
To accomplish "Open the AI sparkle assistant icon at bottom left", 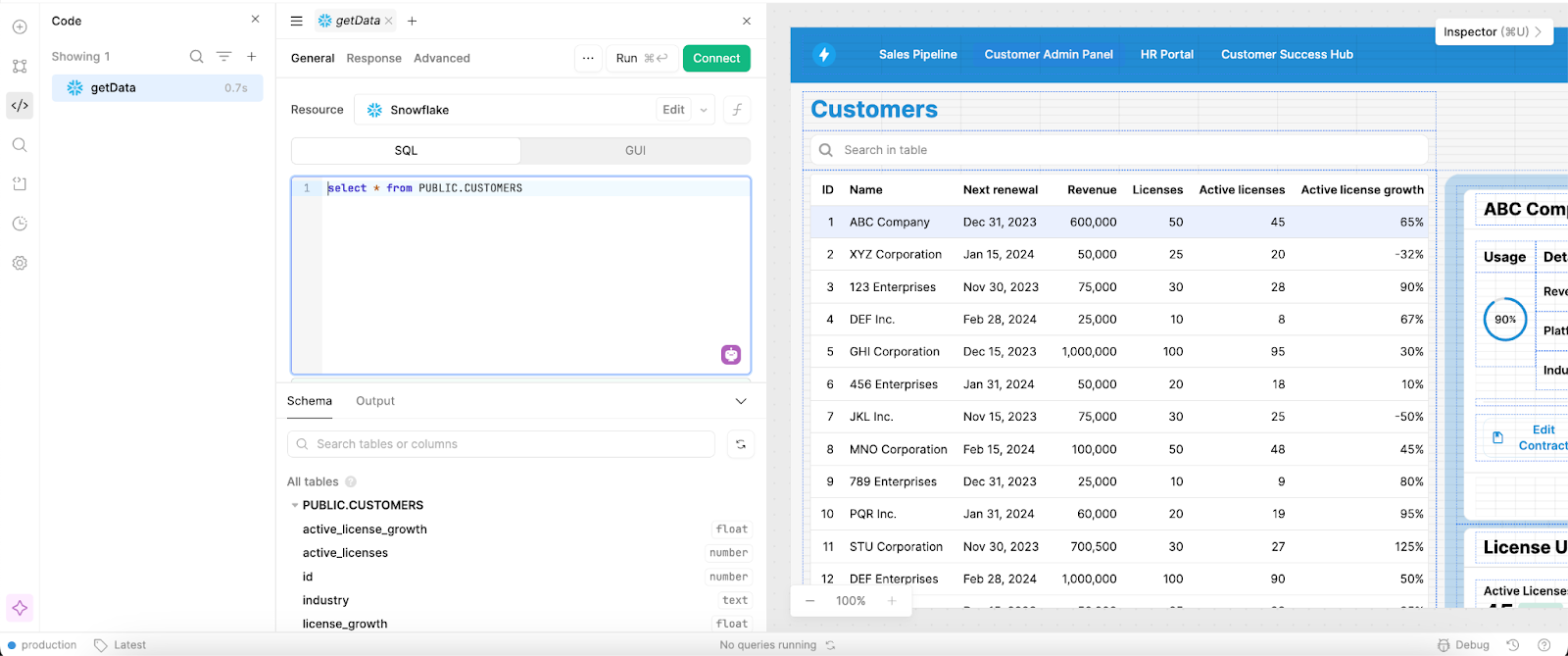I will coord(20,608).
